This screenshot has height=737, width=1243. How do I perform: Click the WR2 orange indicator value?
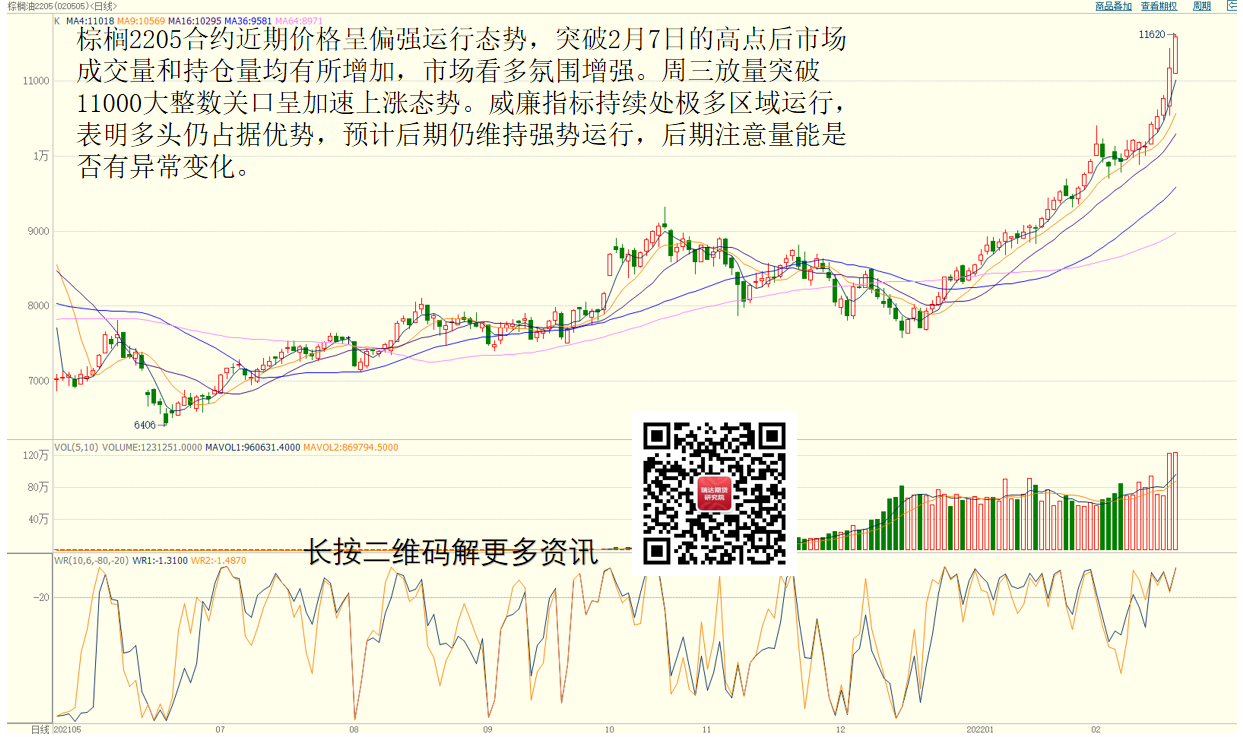(218, 560)
